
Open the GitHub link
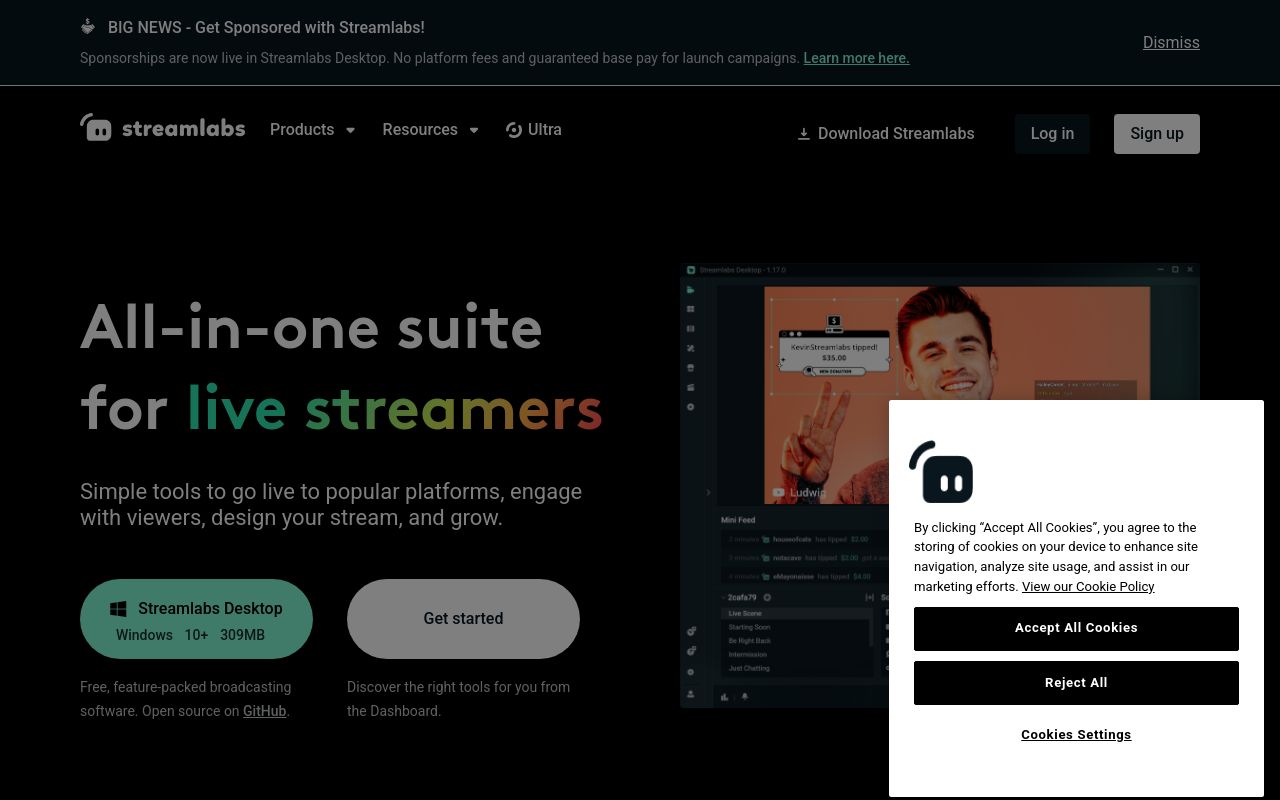[x=265, y=711]
